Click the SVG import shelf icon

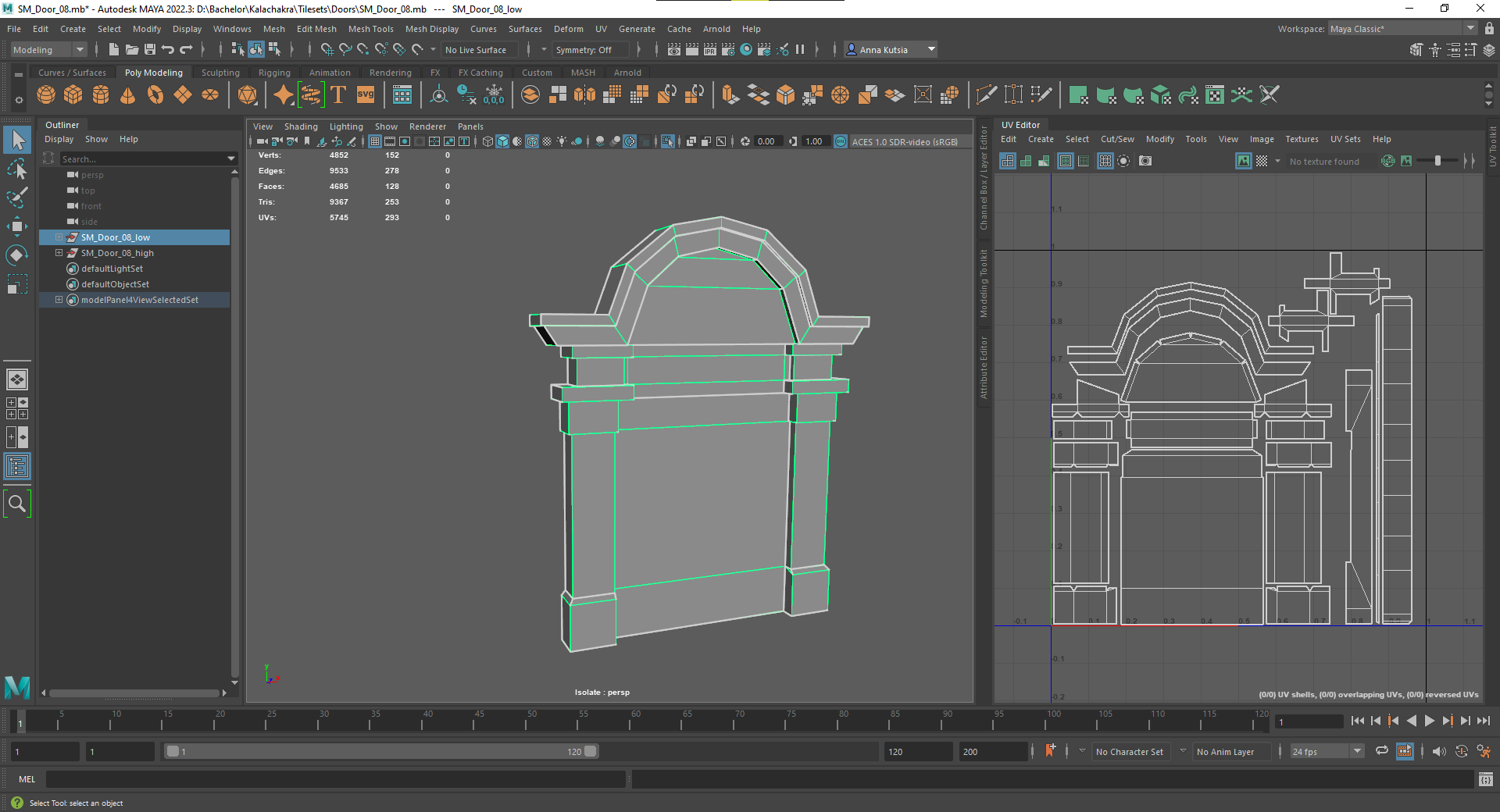366,95
